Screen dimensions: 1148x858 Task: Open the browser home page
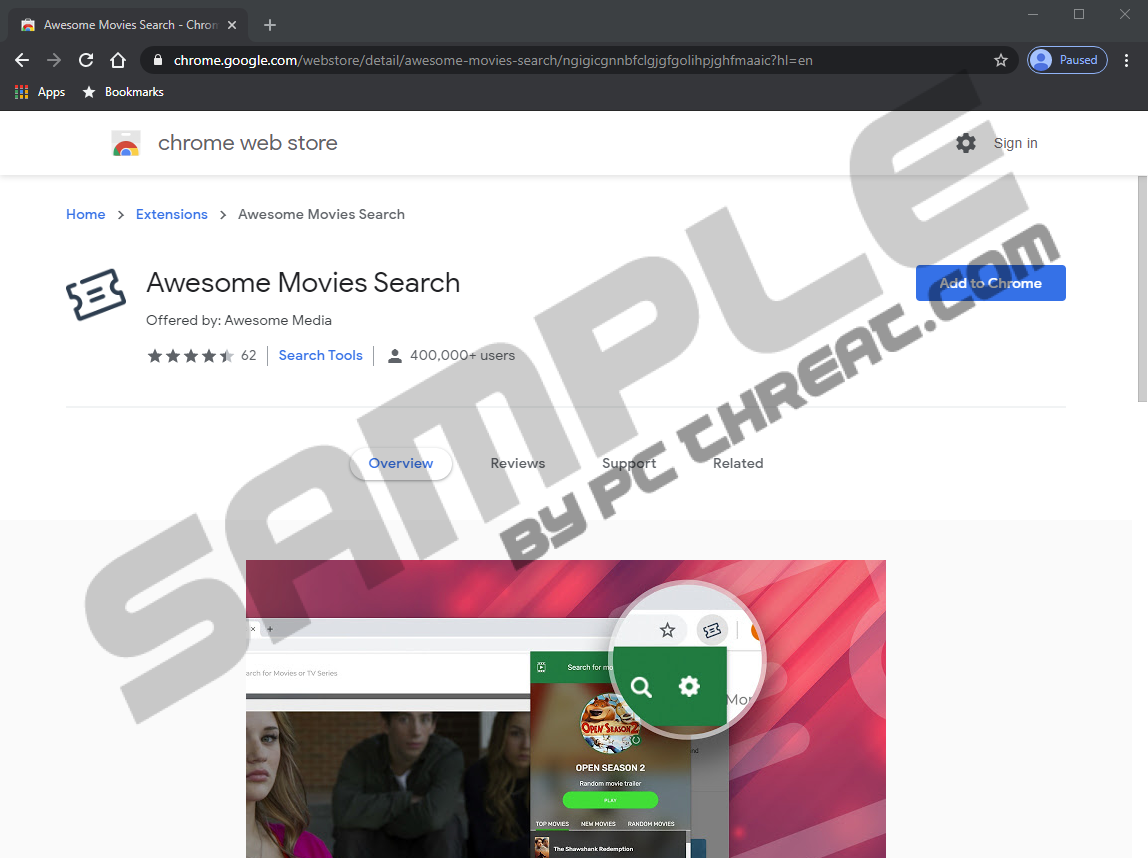coord(118,60)
